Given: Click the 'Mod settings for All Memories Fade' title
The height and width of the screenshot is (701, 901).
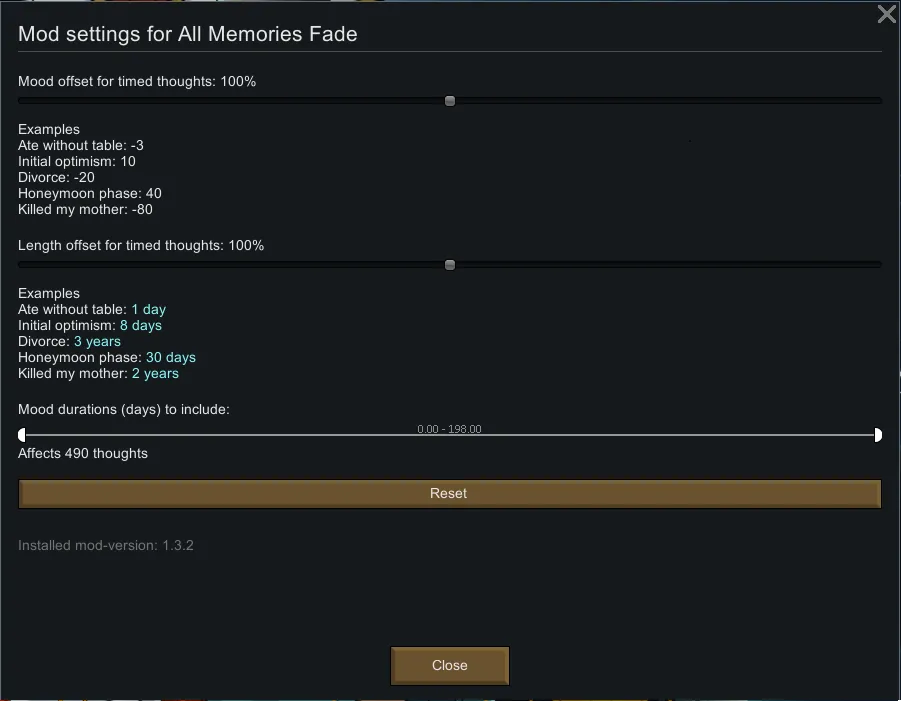Looking at the screenshot, I should [188, 34].
